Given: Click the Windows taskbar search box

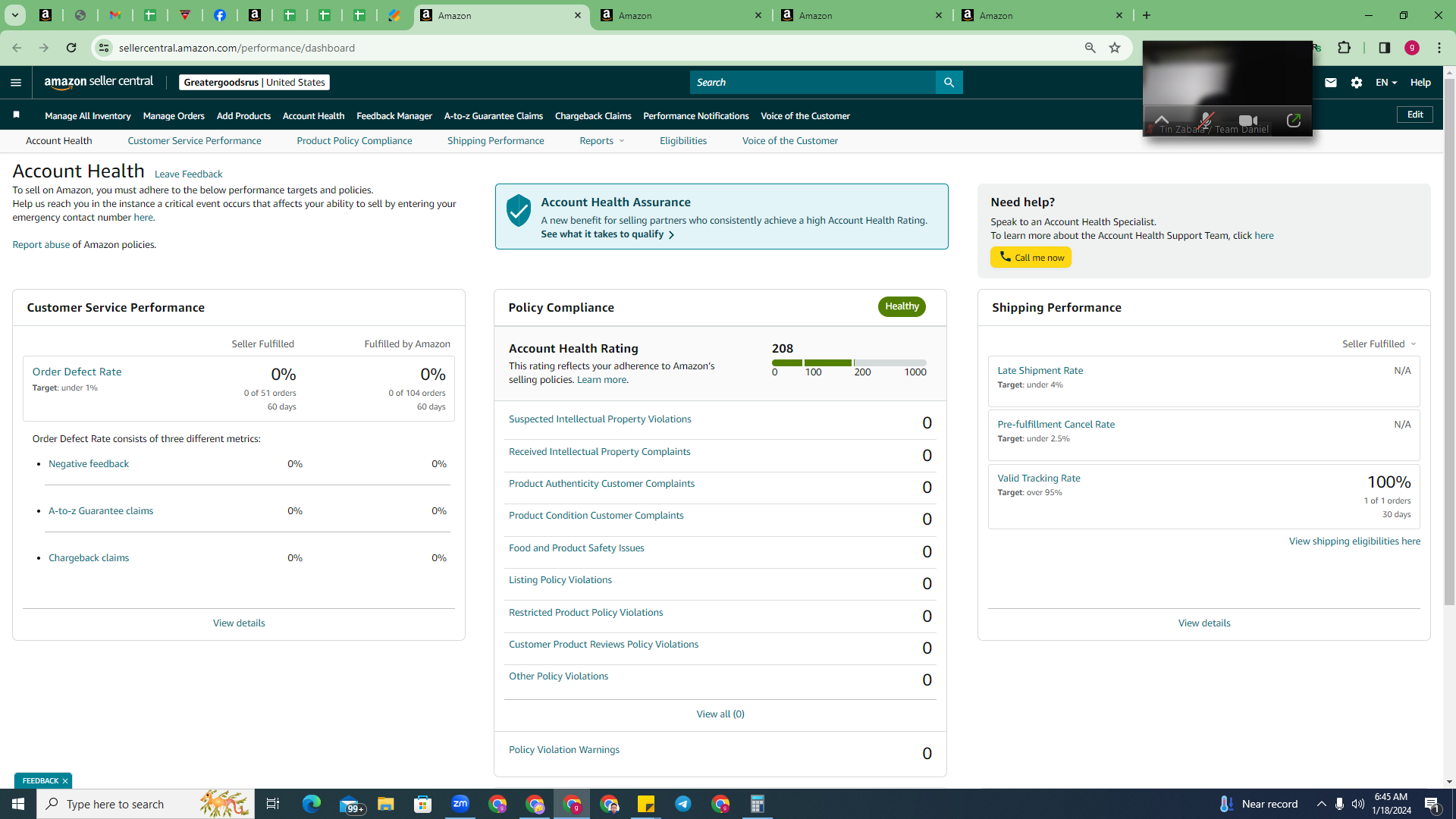Looking at the screenshot, I should tap(146, 804).
